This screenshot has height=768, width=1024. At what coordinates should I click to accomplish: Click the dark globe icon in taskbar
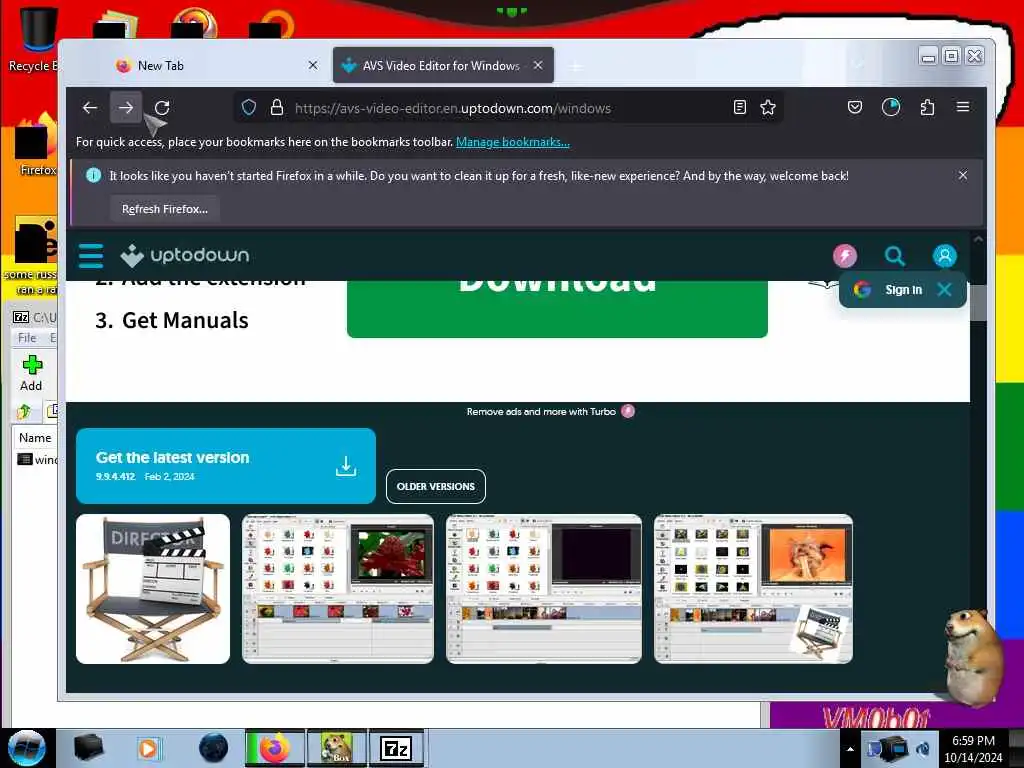[214, 748]
